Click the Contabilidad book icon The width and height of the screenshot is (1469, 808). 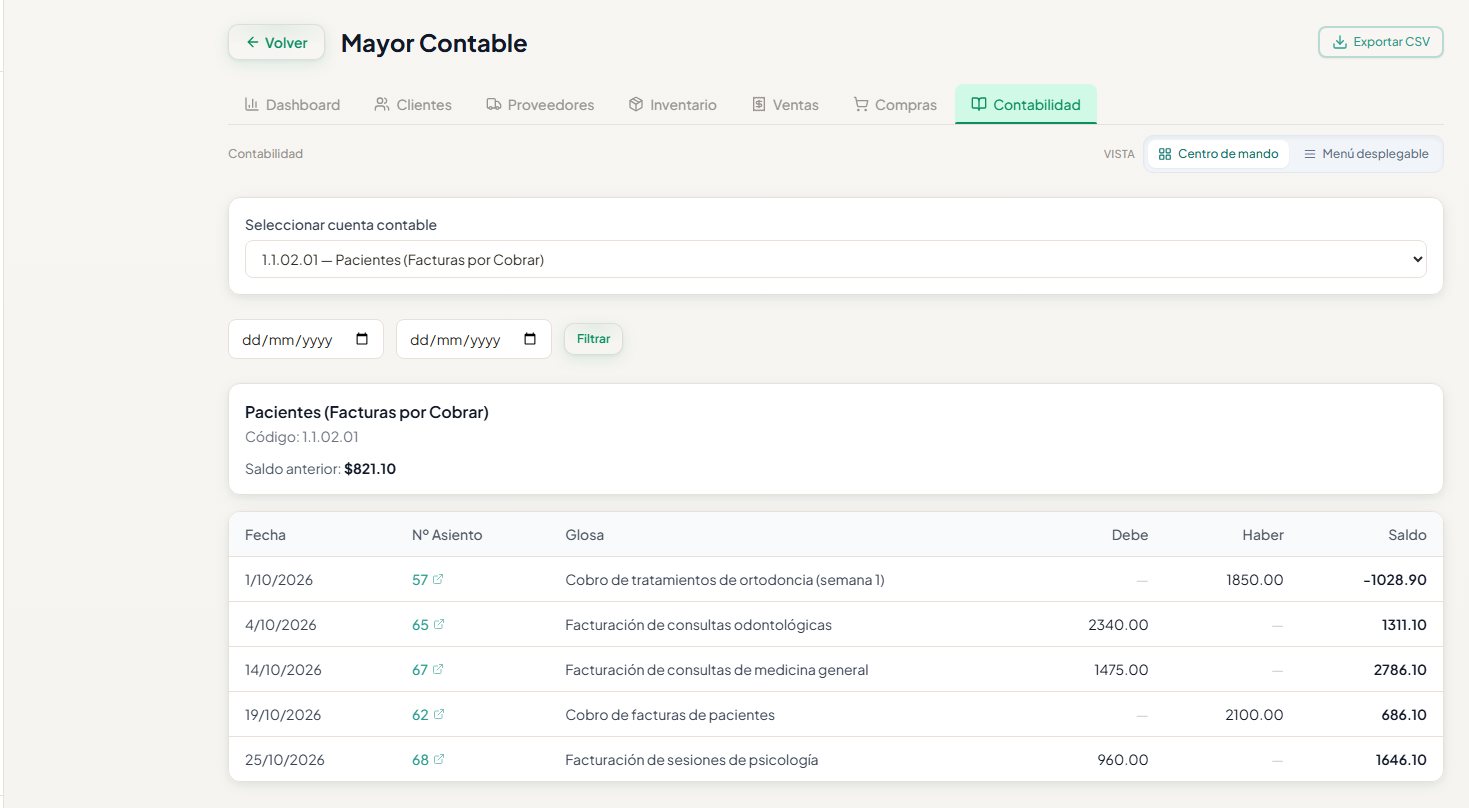point(979,104)
